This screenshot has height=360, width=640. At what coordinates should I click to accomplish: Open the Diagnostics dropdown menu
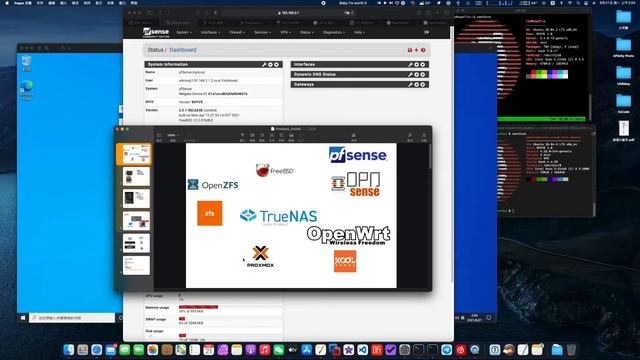(x=334, y=32)
